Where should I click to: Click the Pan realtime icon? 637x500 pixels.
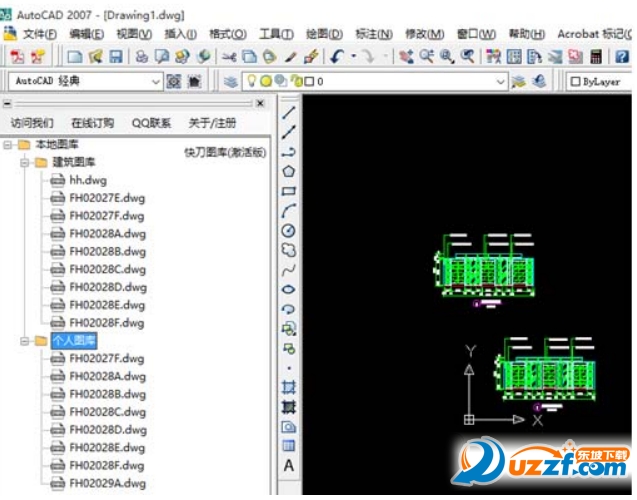(x=406, y=56)
